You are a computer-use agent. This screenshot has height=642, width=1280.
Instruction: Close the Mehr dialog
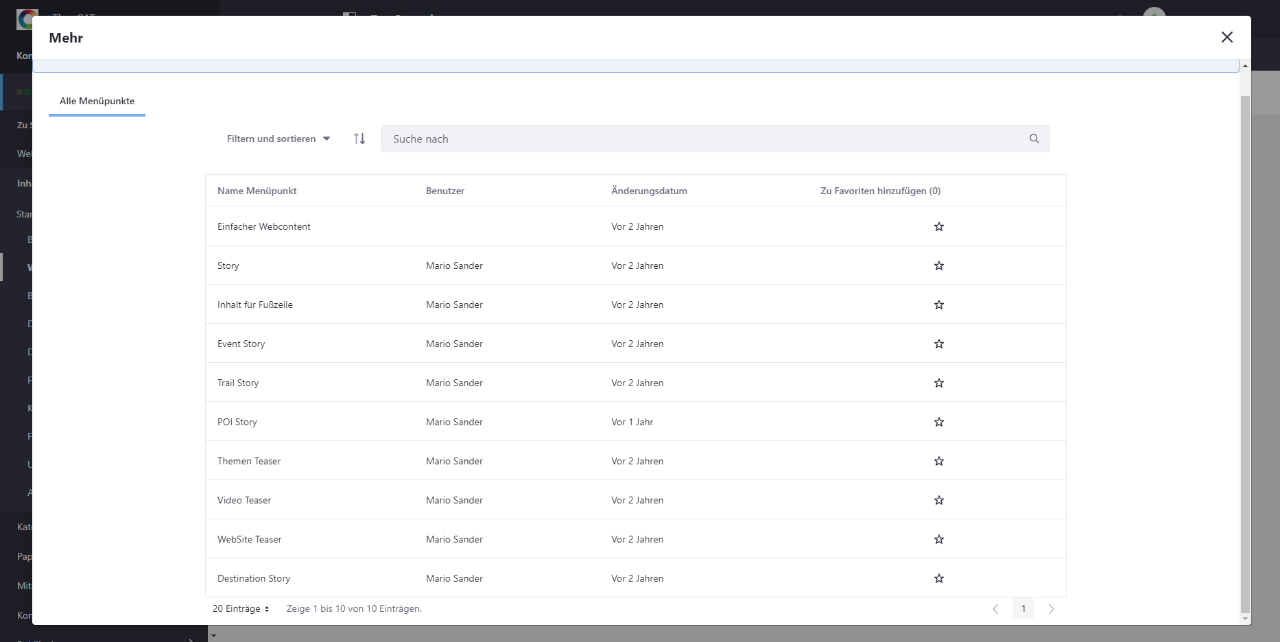(1227, 37)
